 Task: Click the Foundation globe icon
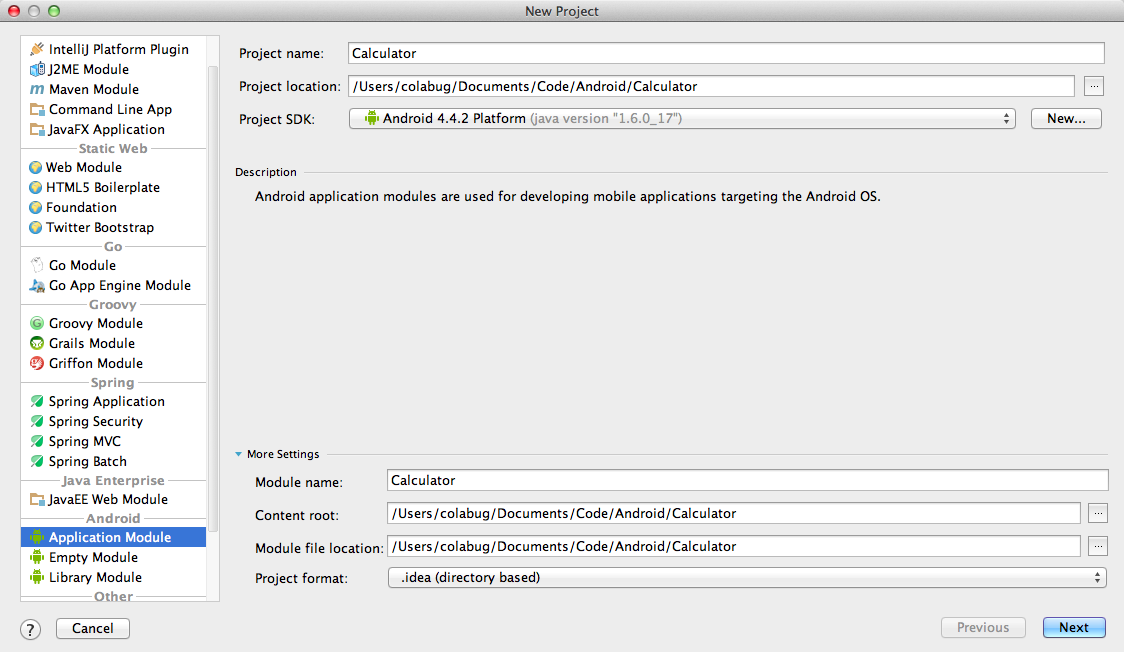pos(35,207)
